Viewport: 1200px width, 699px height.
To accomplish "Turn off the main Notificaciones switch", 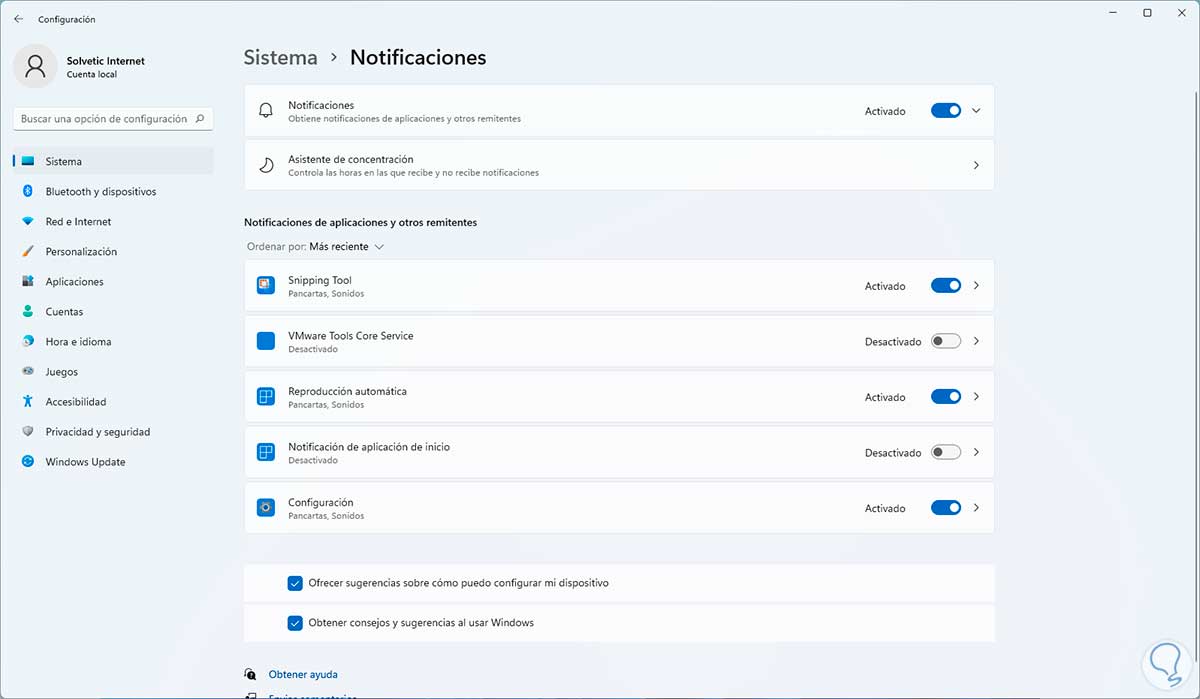I will point(946,111).
